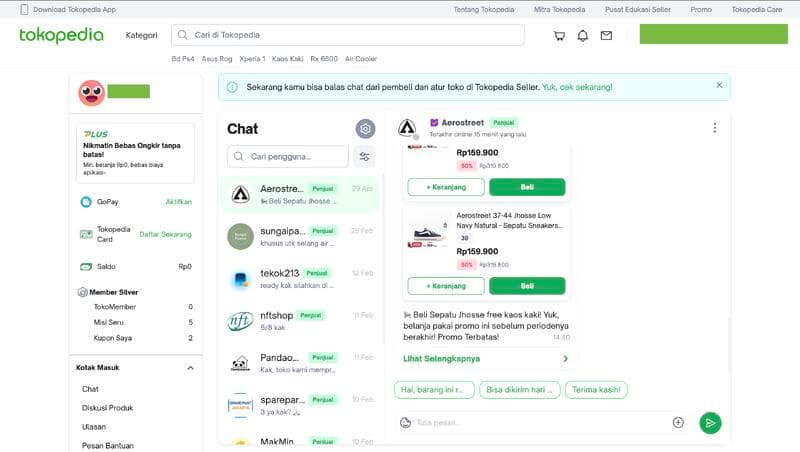Open the three-dot chat options menu

point(714,128)
